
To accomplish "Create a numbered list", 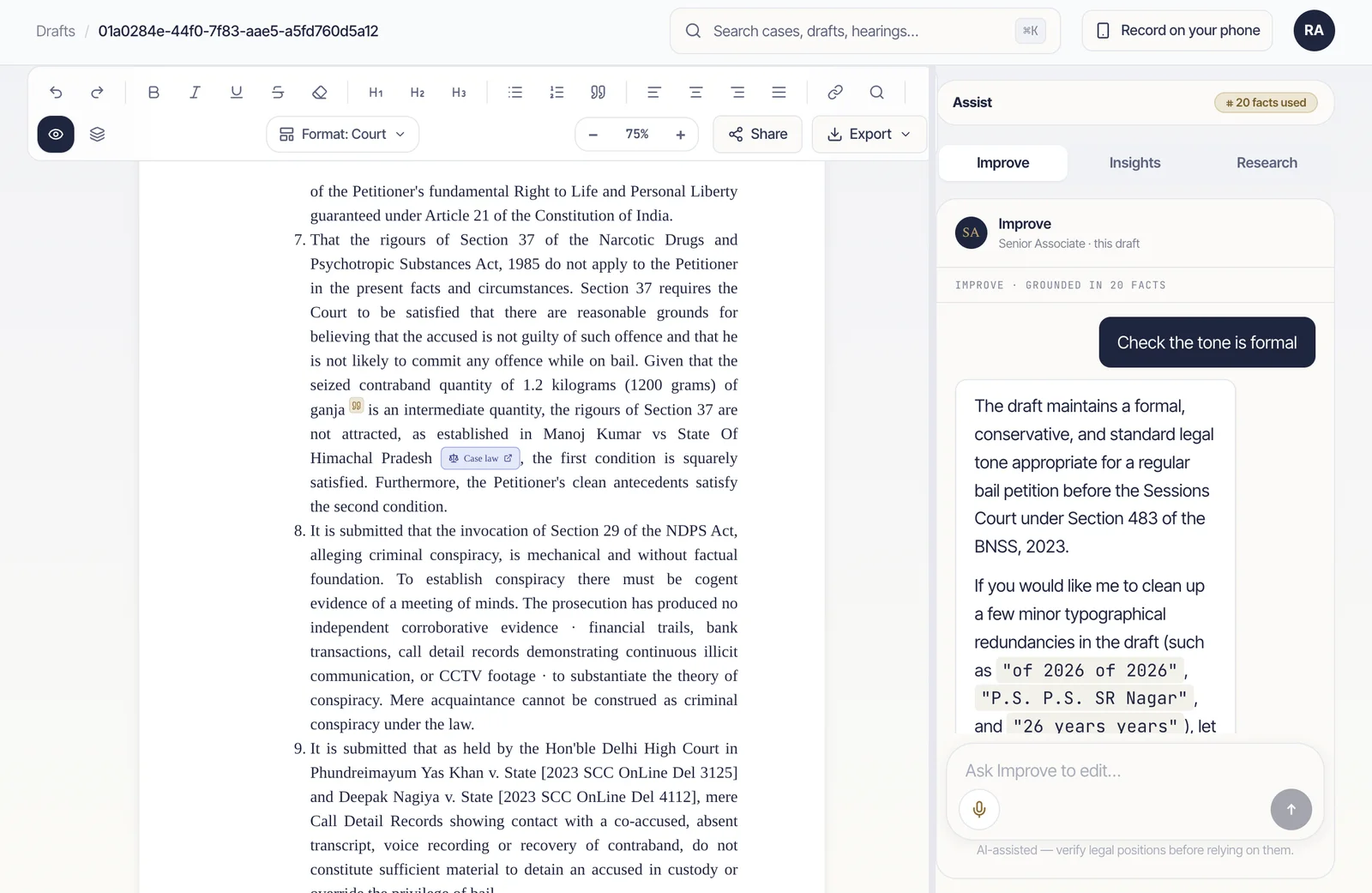I will click(x=557, y=93).
